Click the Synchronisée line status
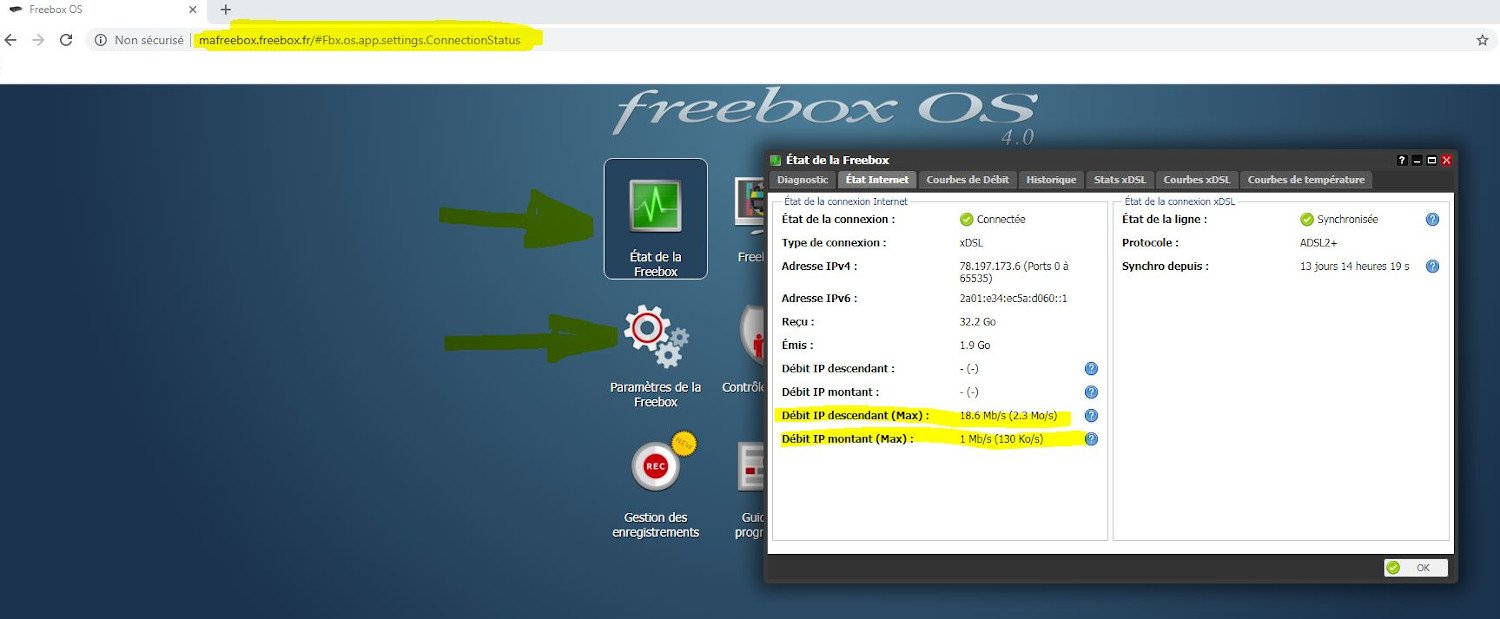 click(1347, 219)
